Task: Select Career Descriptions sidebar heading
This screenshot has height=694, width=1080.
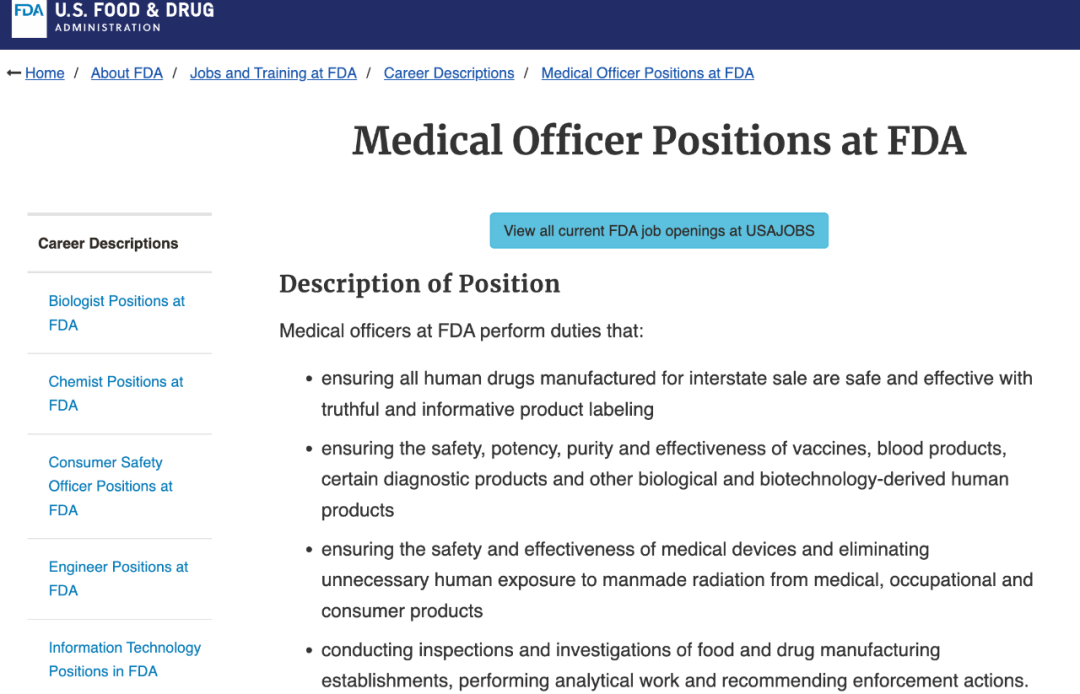Action: pyautogui.click(x=108, y=243)
